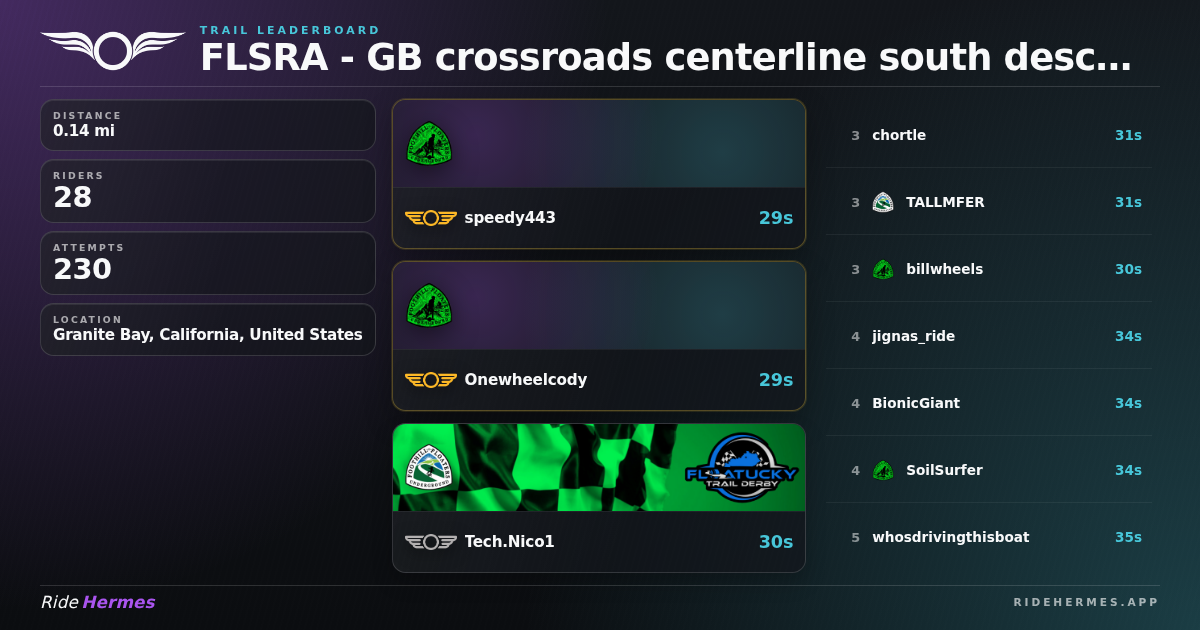This screenshot has width=1200, height=630.
Task: Click Flatucky Trail Derby logo
Action: 741,468
